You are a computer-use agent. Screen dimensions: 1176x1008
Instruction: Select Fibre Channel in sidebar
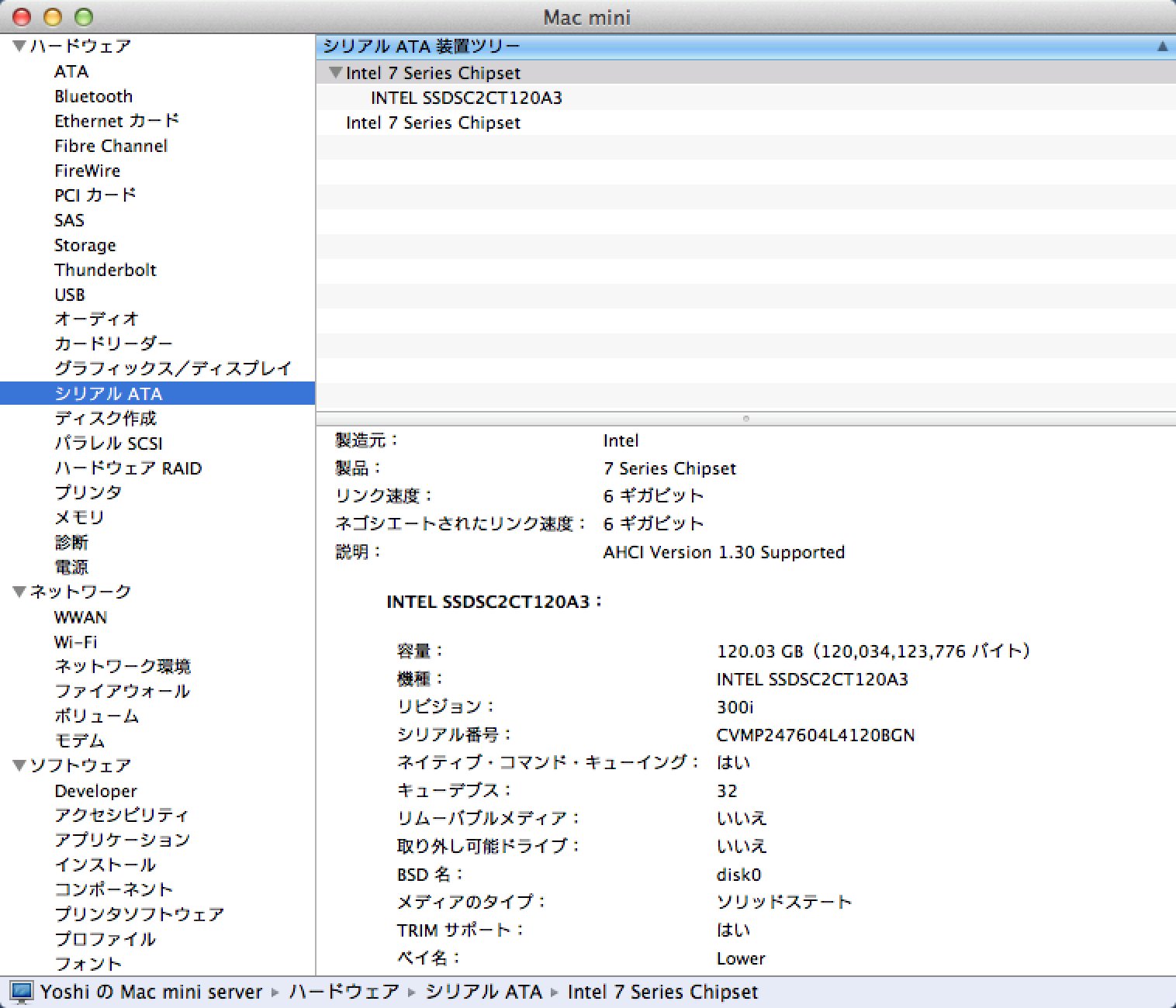pos(111,146)
